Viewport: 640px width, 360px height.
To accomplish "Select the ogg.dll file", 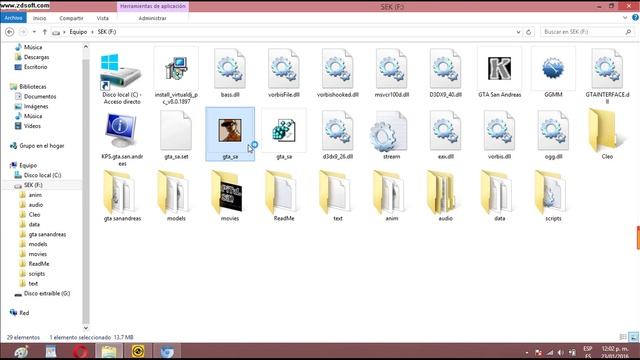I will 553,136.
